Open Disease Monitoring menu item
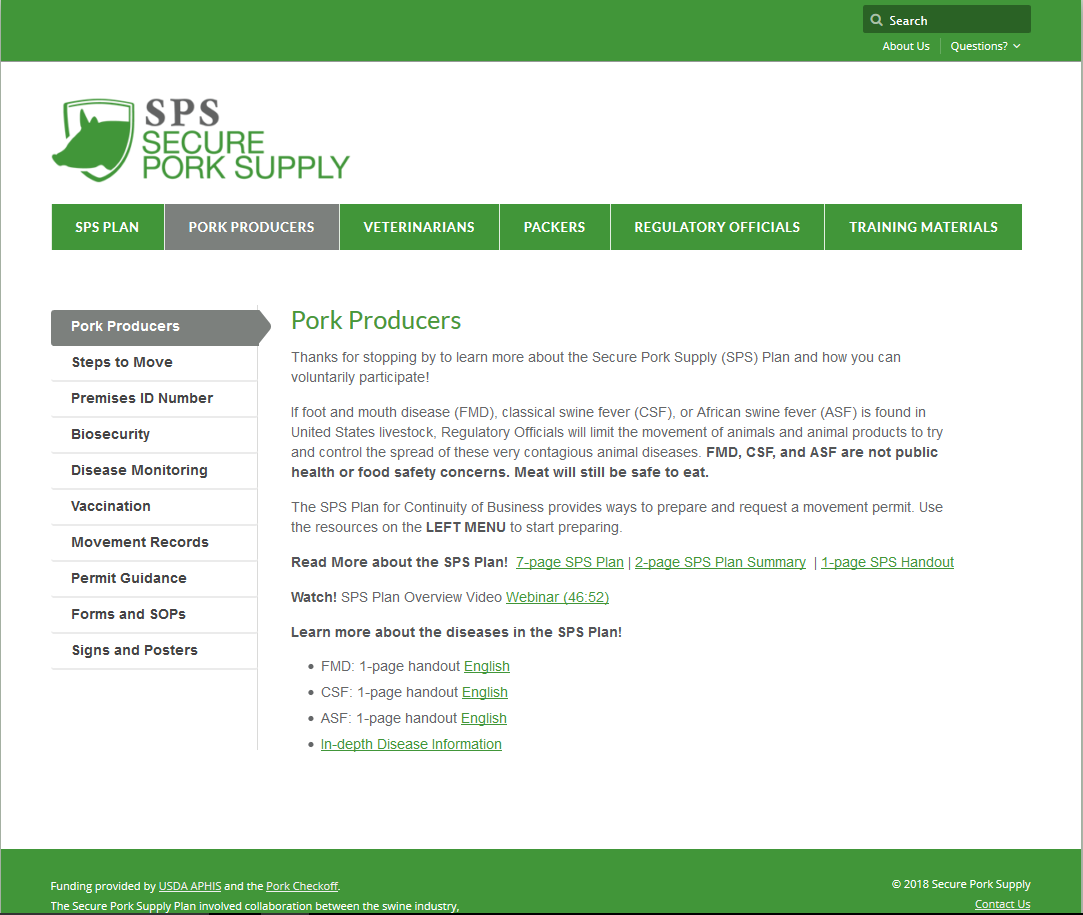 click(x=155, y=470)
